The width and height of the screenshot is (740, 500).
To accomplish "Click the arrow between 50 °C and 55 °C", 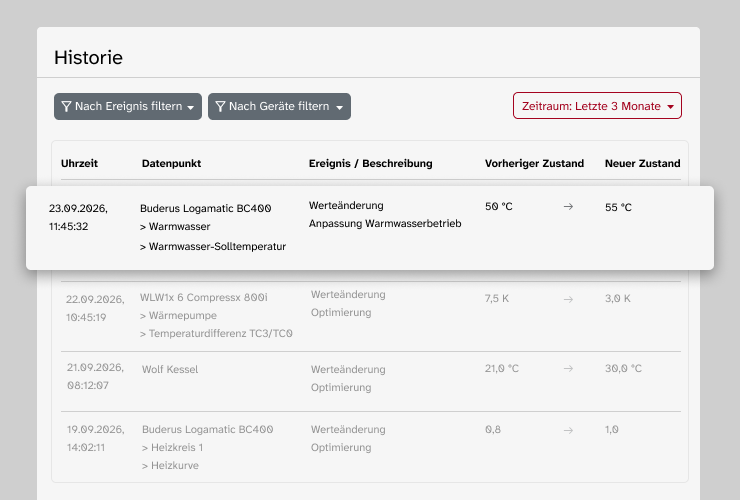I will point(568,206).
